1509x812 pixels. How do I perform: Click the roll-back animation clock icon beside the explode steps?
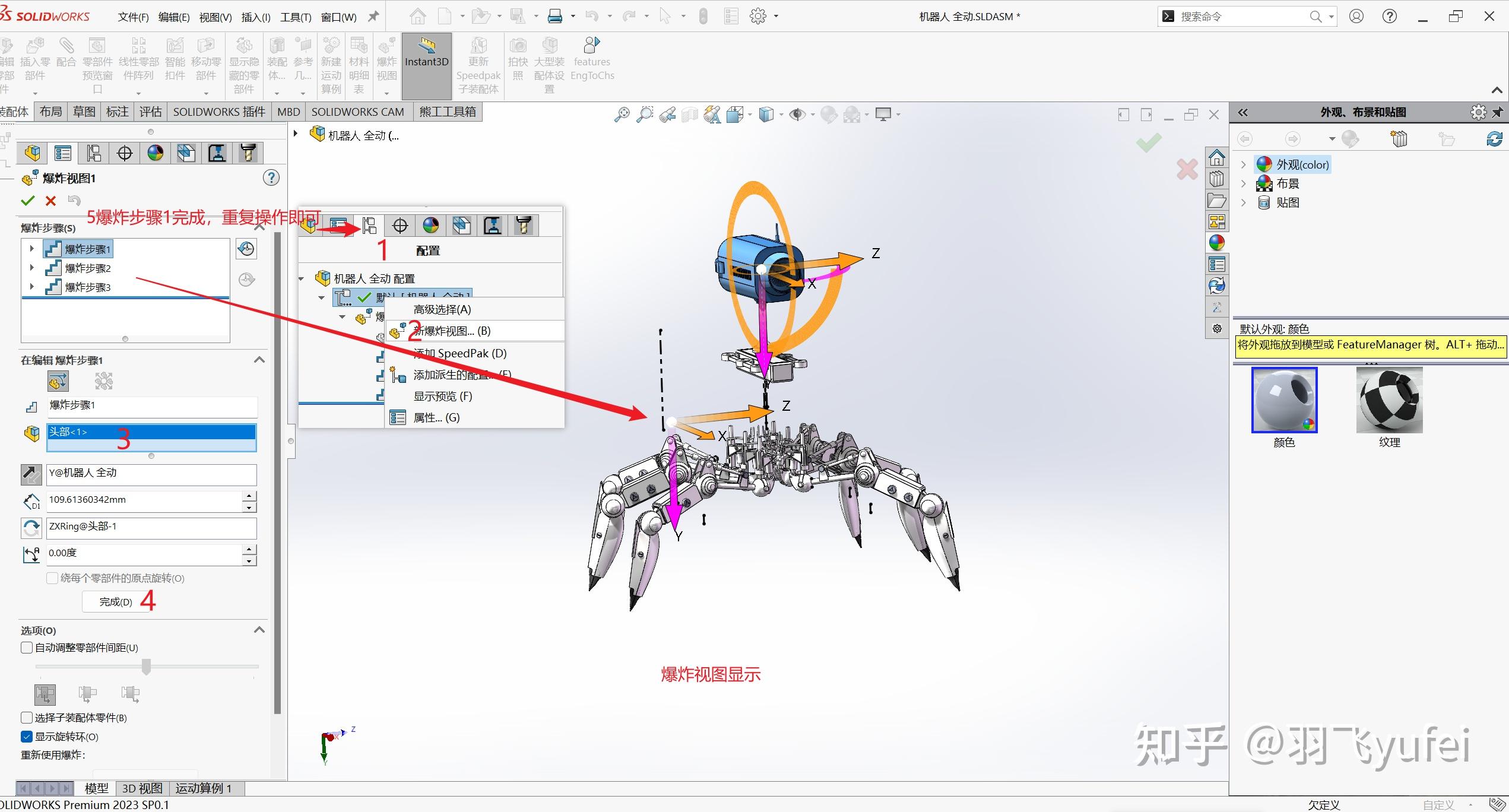(x=246, y=249)
